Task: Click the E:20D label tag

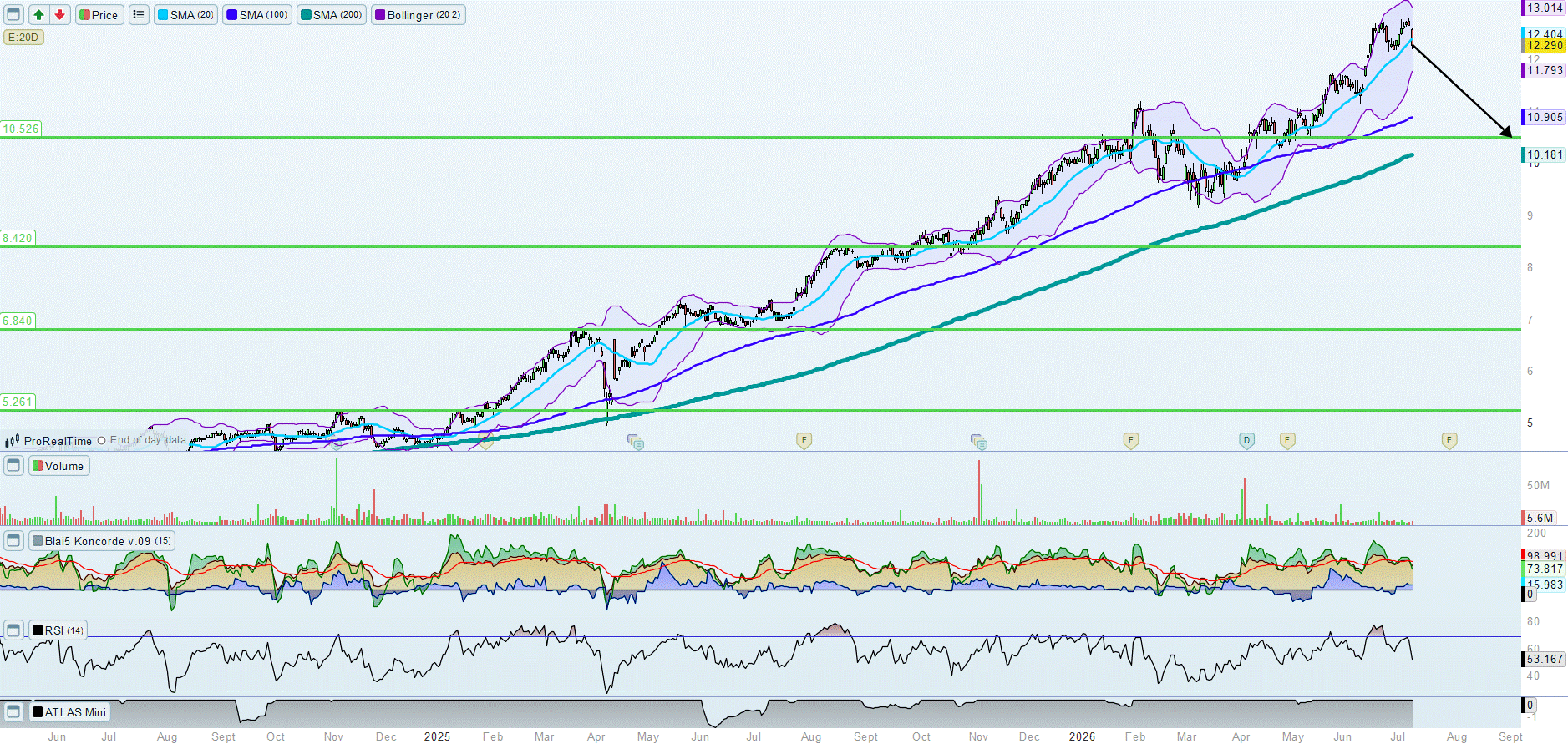Action: click(23, 38)
